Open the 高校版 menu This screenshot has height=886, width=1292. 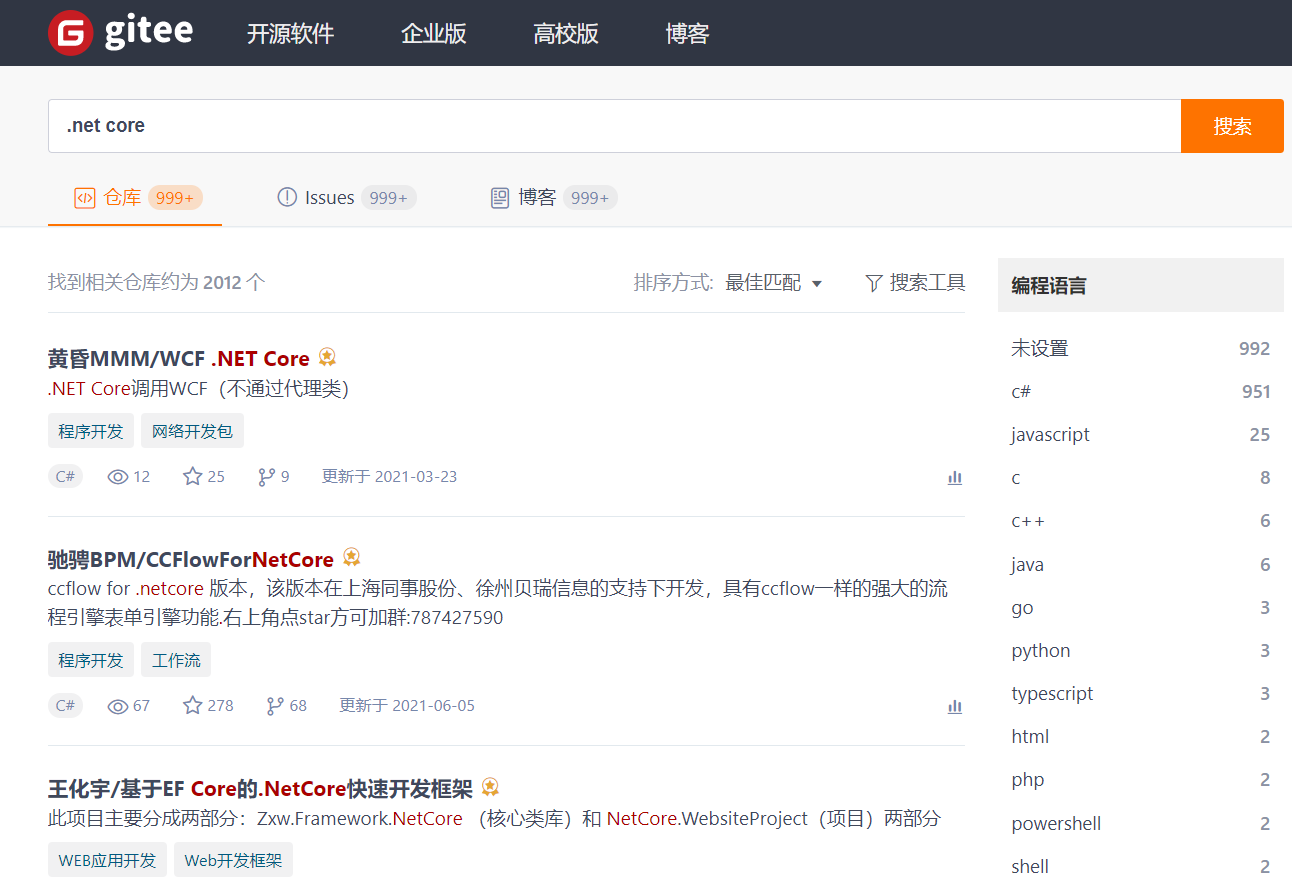pos(566,33)
